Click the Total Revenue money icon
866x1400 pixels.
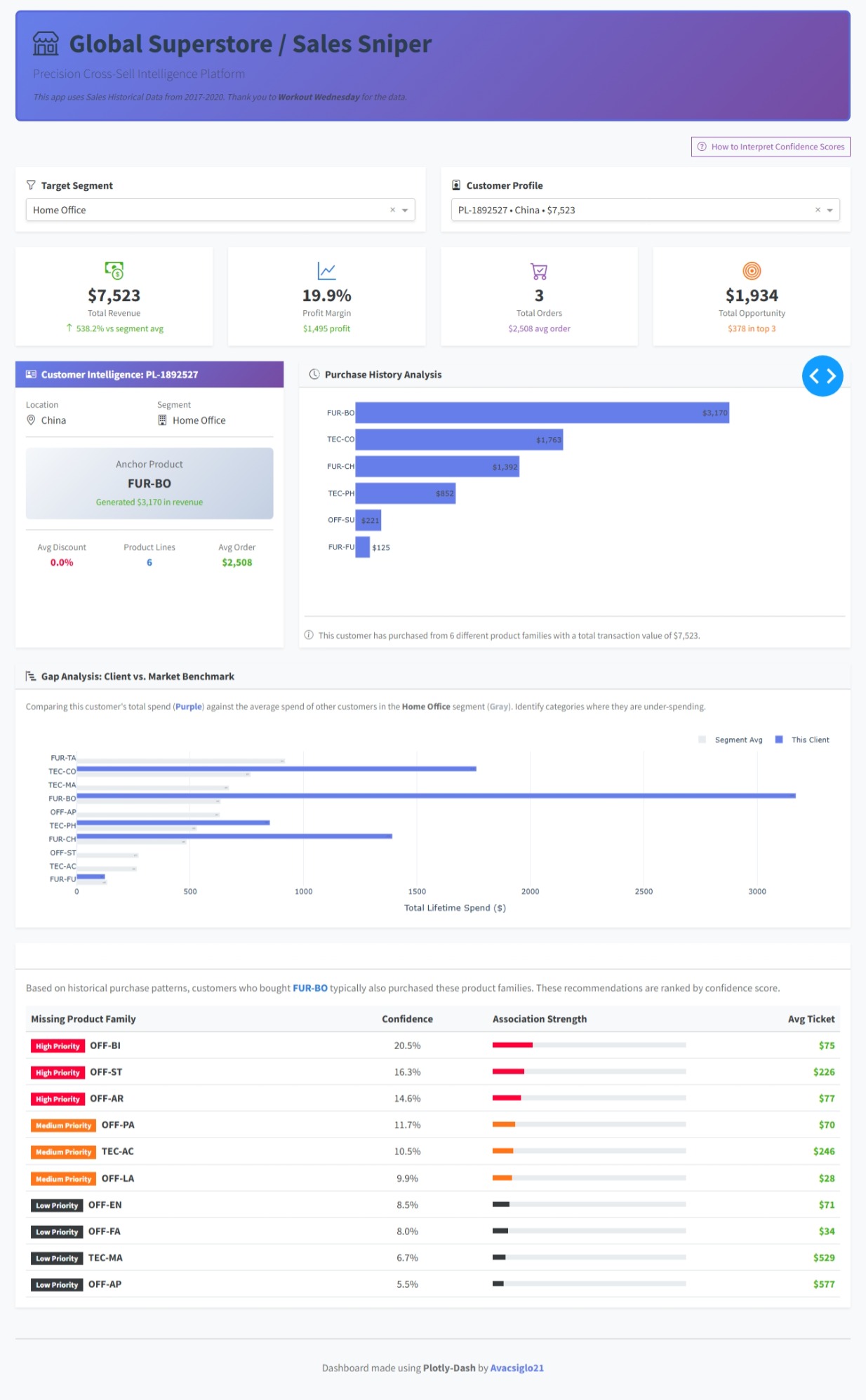(x=114, y=270)
